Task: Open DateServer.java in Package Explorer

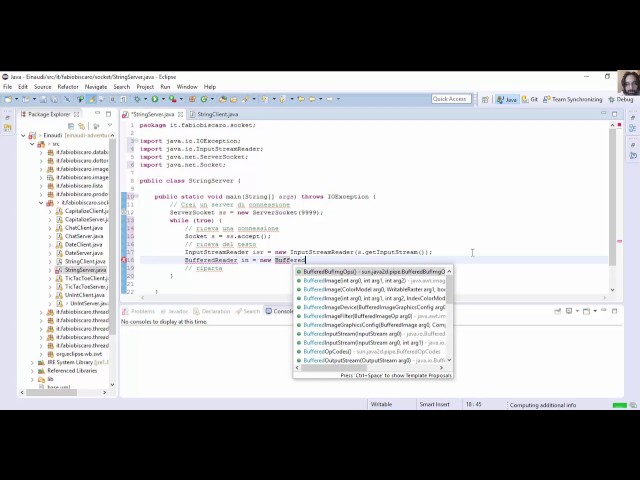Action: 84,253
